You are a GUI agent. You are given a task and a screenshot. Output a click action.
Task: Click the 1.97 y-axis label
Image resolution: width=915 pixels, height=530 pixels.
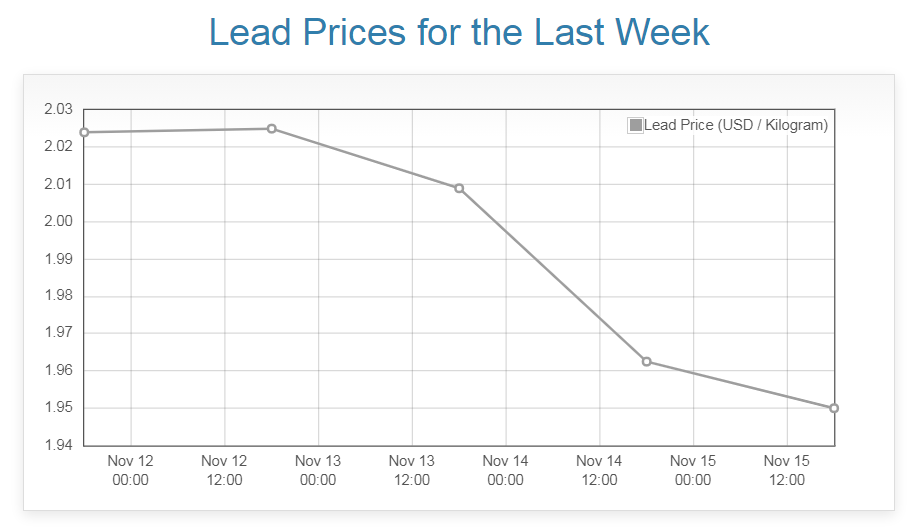click(59, 333)
